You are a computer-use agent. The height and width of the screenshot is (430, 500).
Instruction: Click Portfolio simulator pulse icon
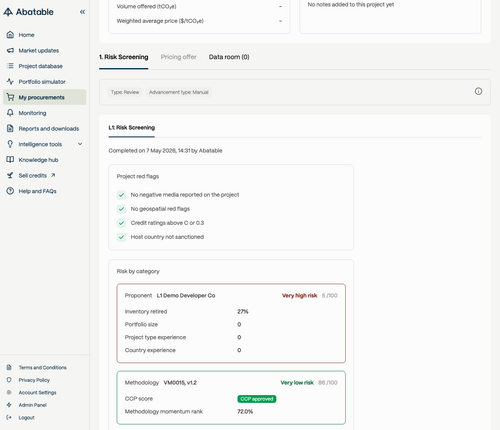[10, 82]
